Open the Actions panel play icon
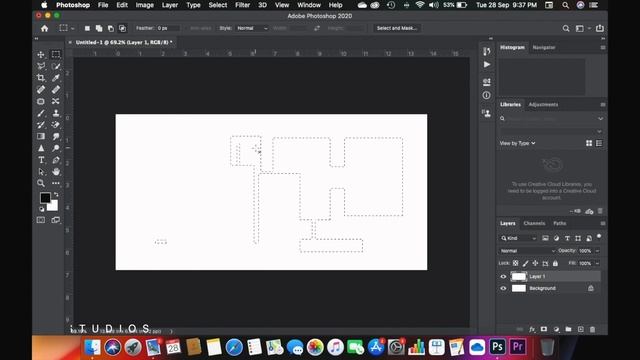Screen dimensions: 640x360 pyautogui.click(x=487, y=64)
